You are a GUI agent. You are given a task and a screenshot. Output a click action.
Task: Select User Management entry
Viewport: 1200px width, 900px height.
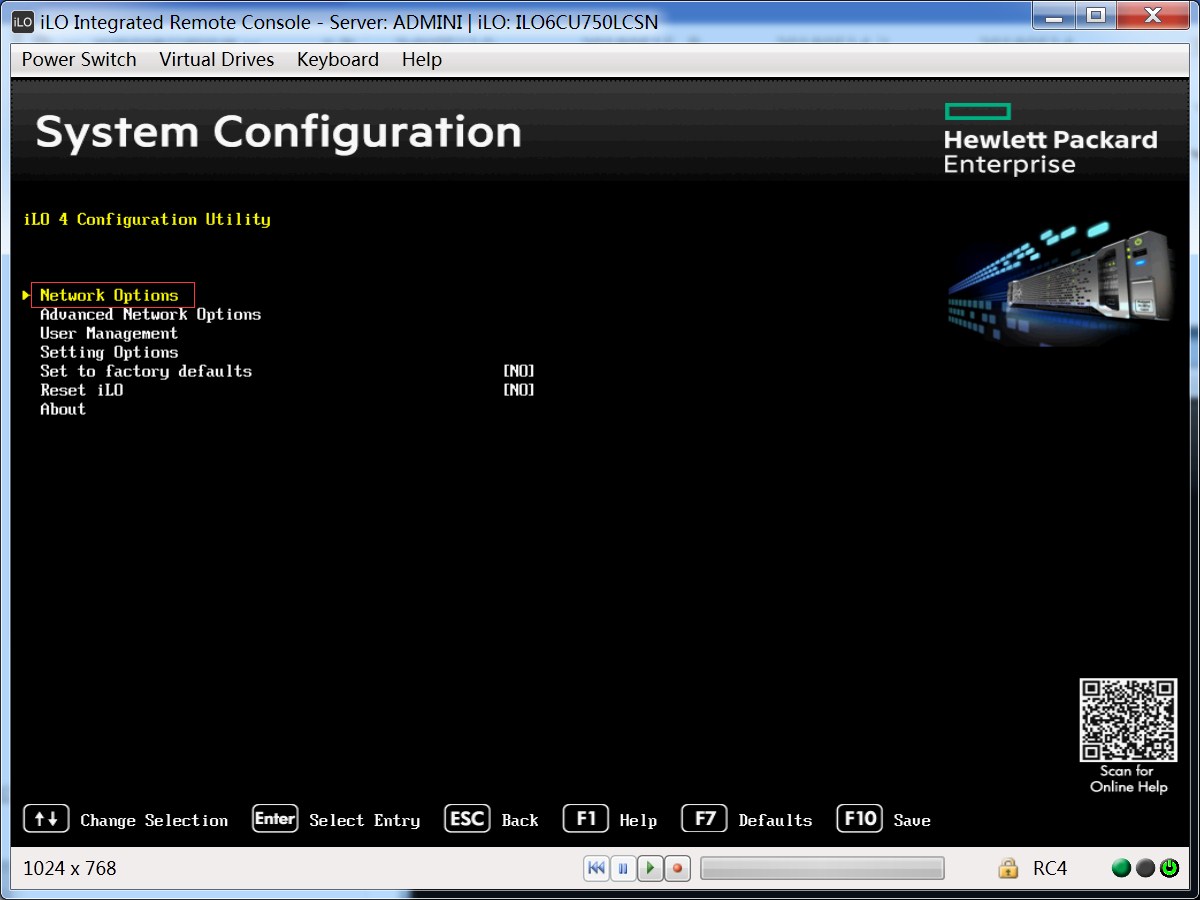click(x=109, y=333)
